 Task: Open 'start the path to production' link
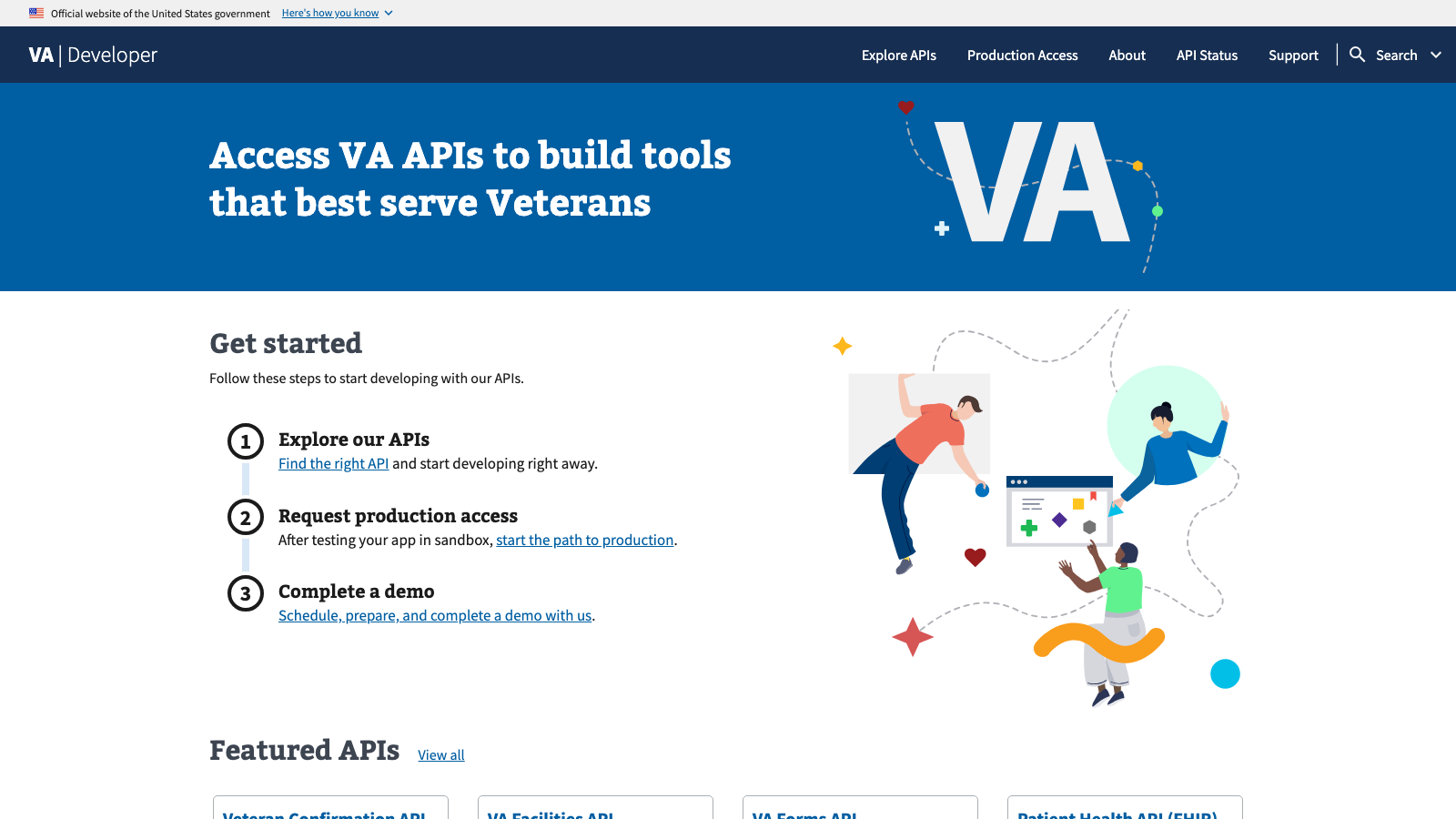[x=584, y=540]
